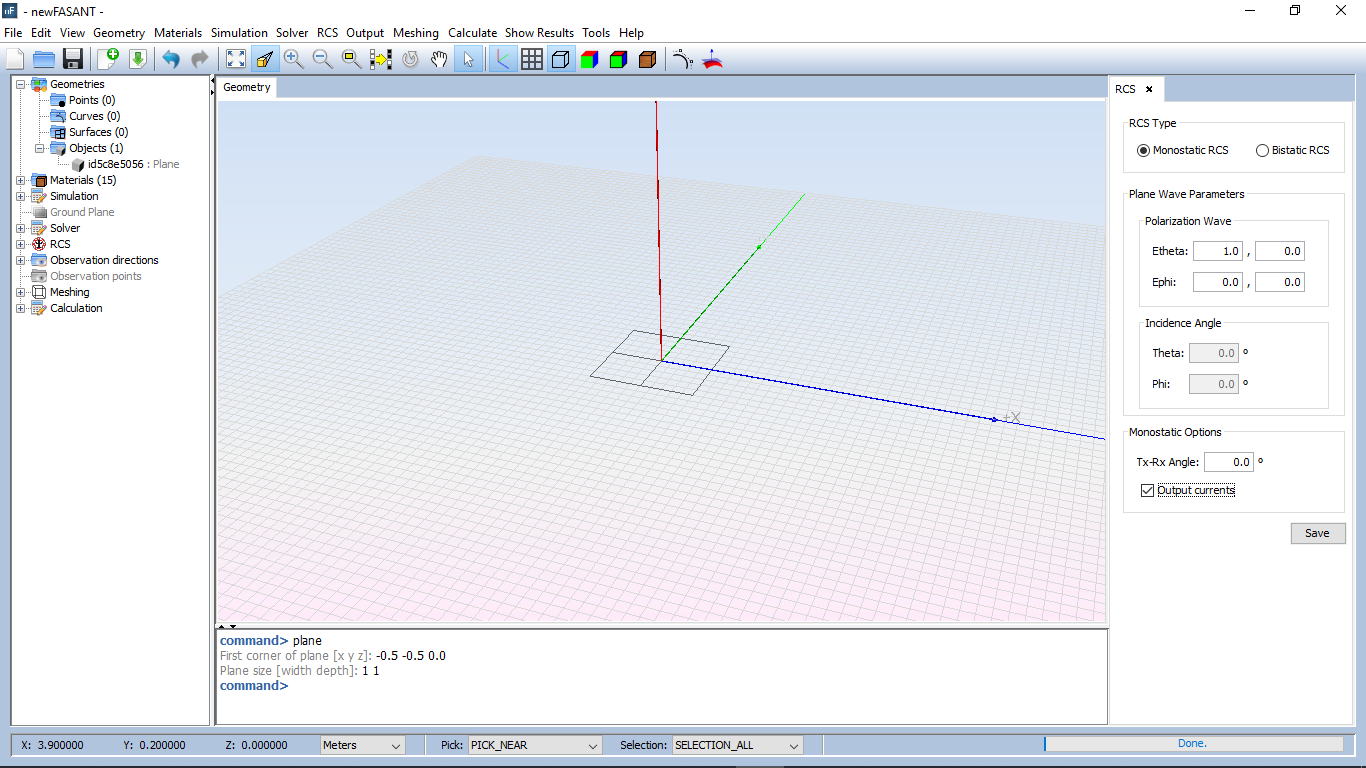Open the Meters units dropdown

point(363,745)
